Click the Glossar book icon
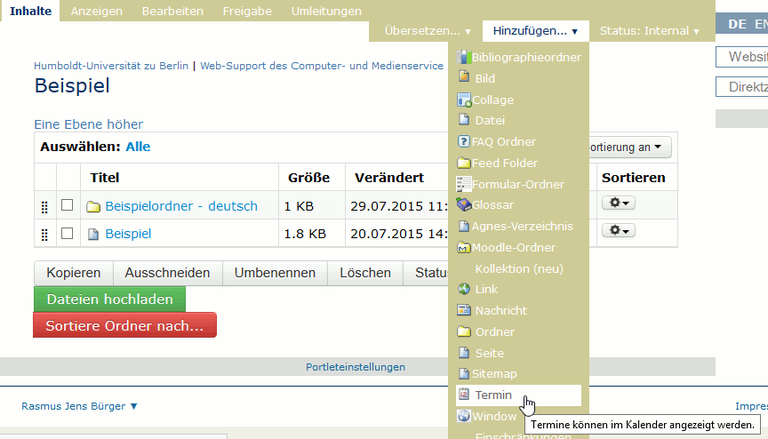Screen dimensions: 768x439 (464, 205)
